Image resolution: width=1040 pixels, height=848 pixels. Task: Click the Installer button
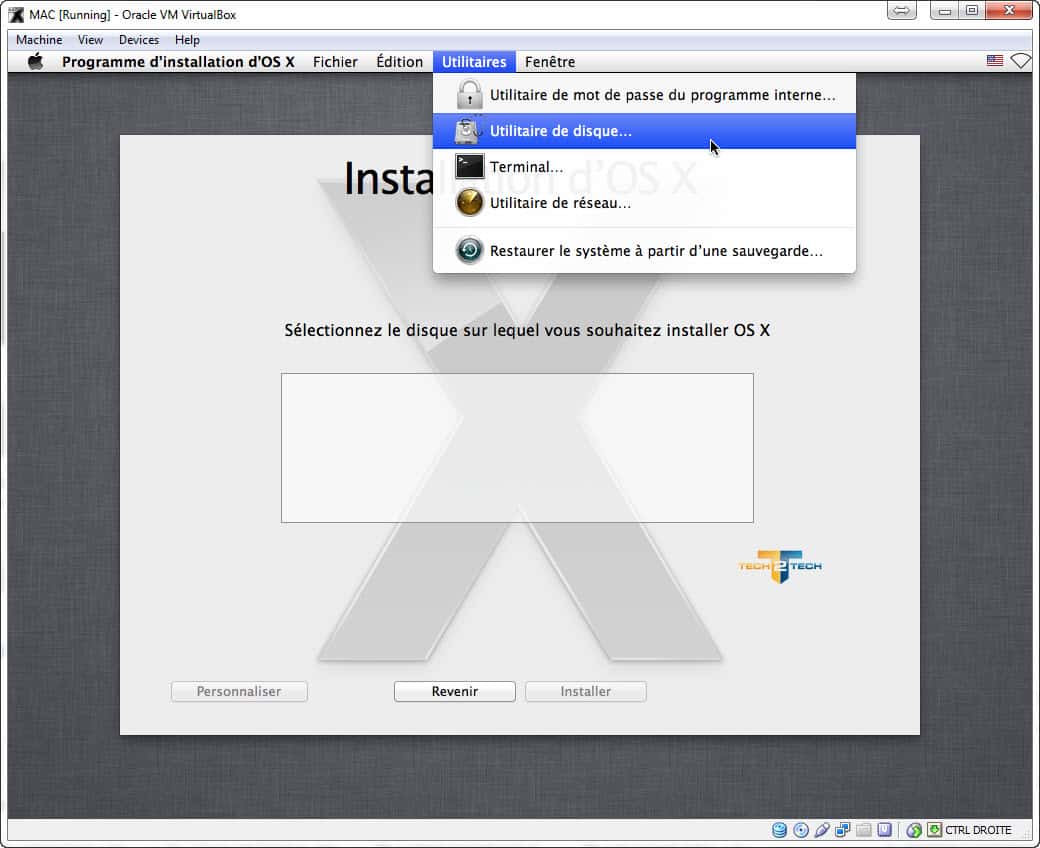(586, 692)
